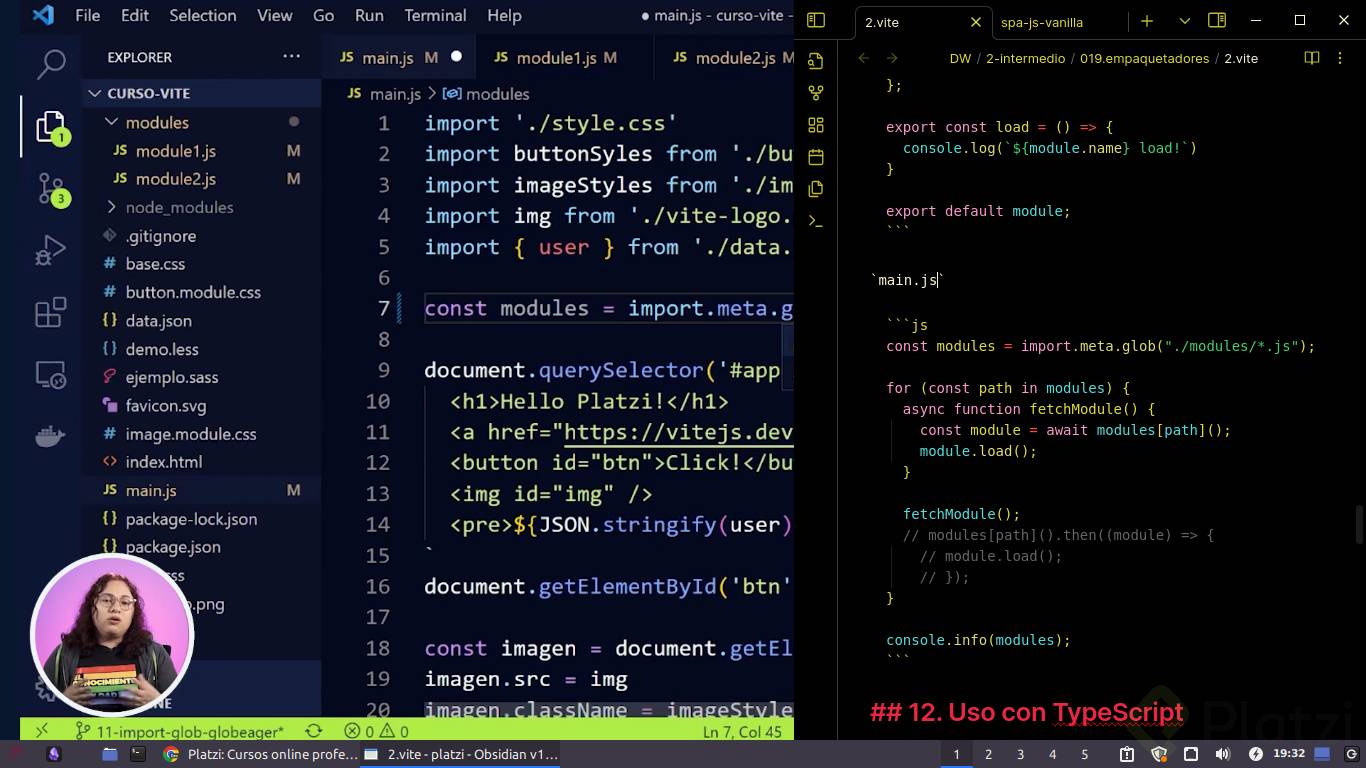1366x768 pixels.
Task: Click the remote window indicator in the status bar
Action: 41,731
